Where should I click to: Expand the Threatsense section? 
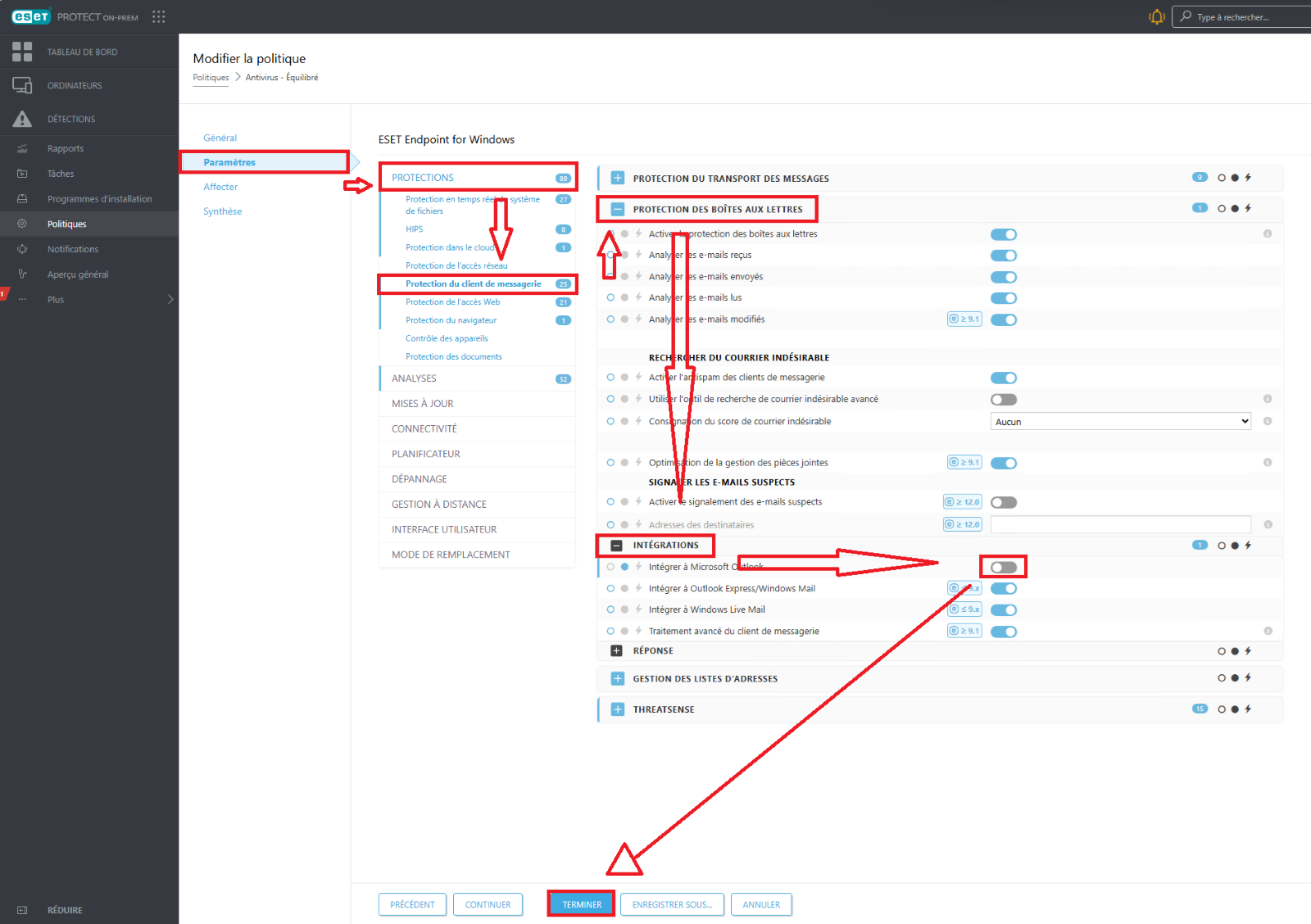618,709
